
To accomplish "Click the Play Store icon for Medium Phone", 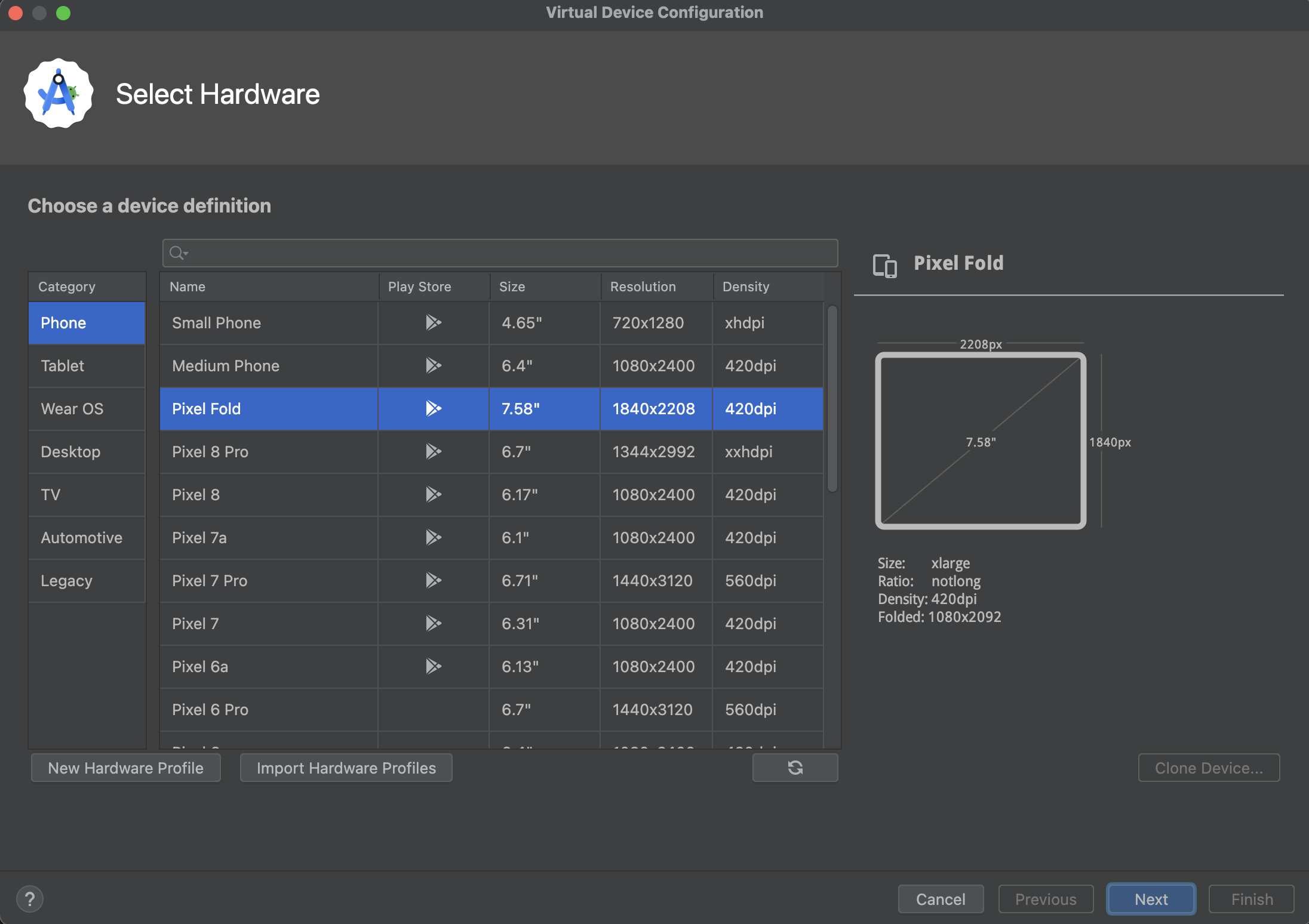I will 433,366.
